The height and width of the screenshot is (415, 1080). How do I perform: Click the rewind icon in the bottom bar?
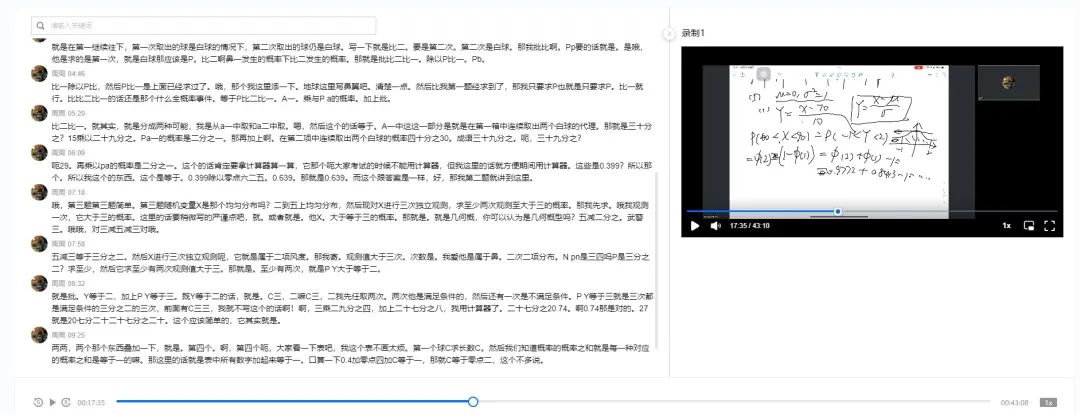click(x=39, y=403)
